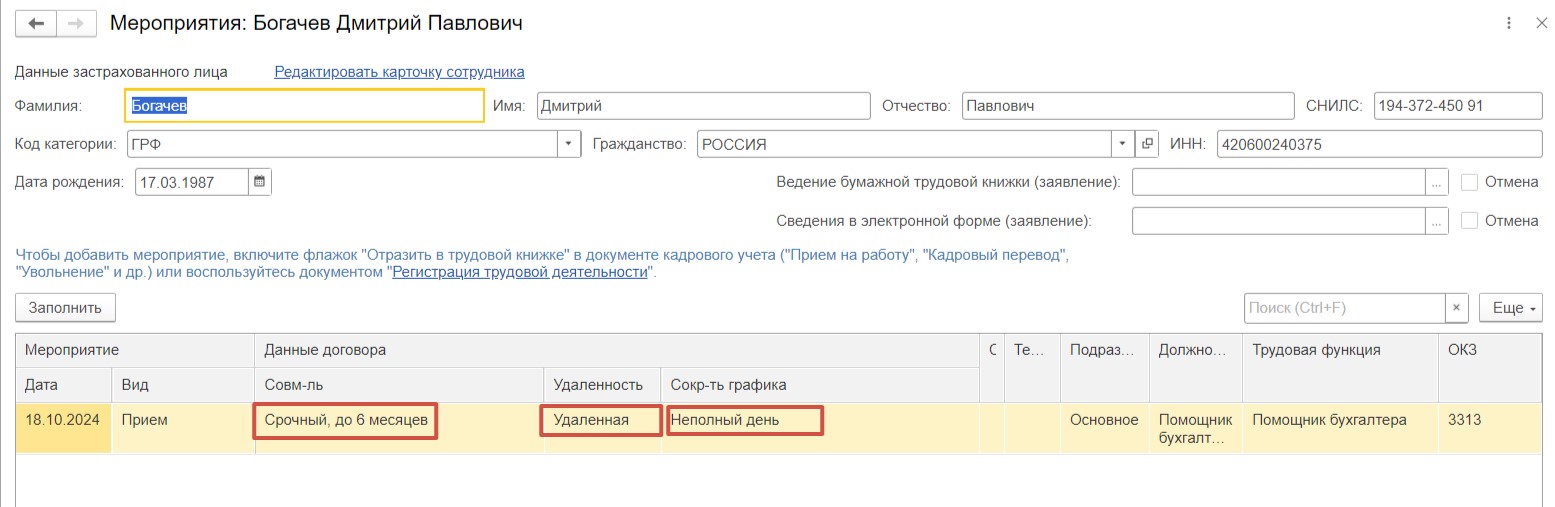Click the Сведения в электронной форме field

pyautogui.click(x=1278, y=220)
